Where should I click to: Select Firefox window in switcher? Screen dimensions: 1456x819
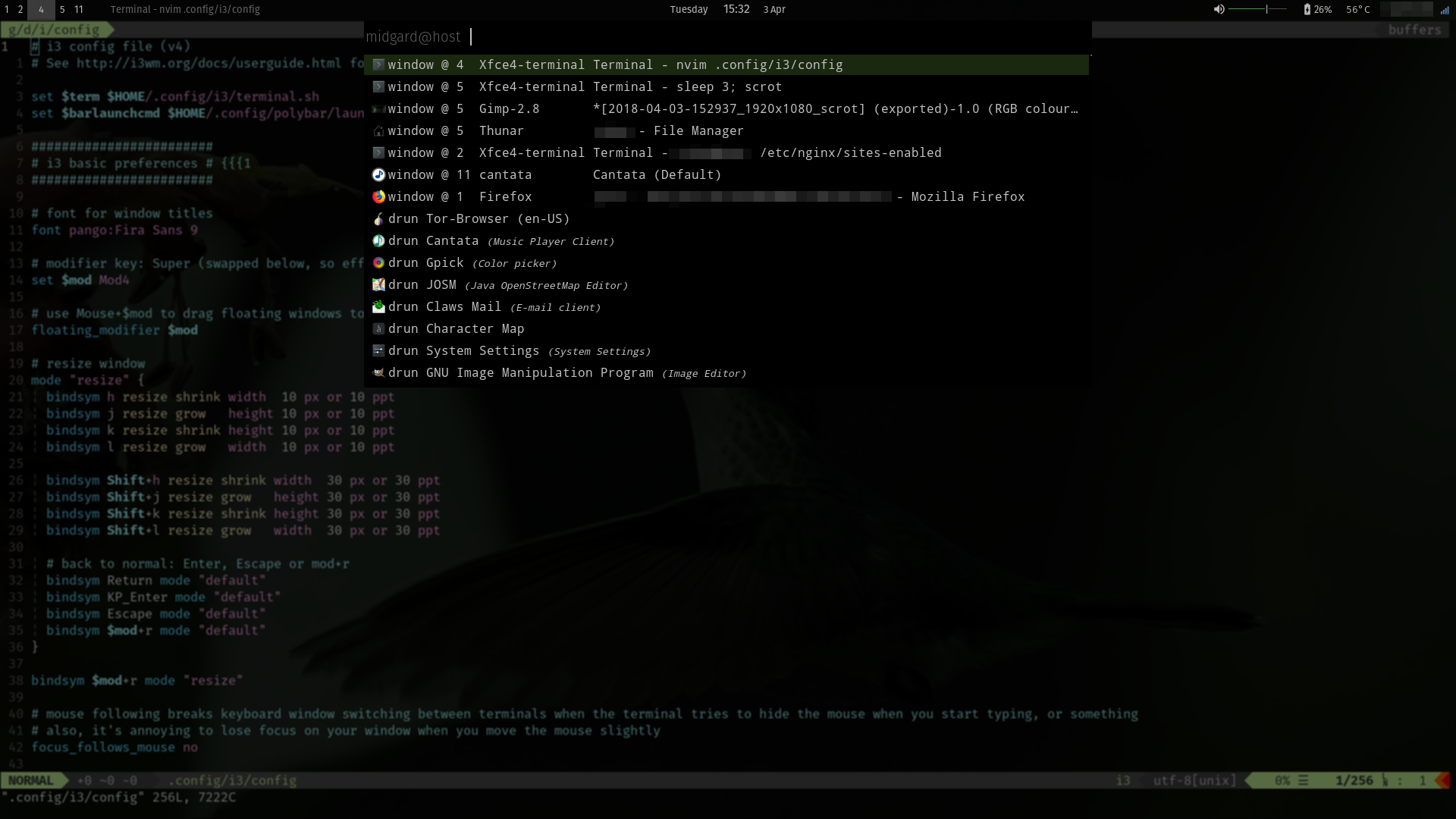[x=727, y=196]
